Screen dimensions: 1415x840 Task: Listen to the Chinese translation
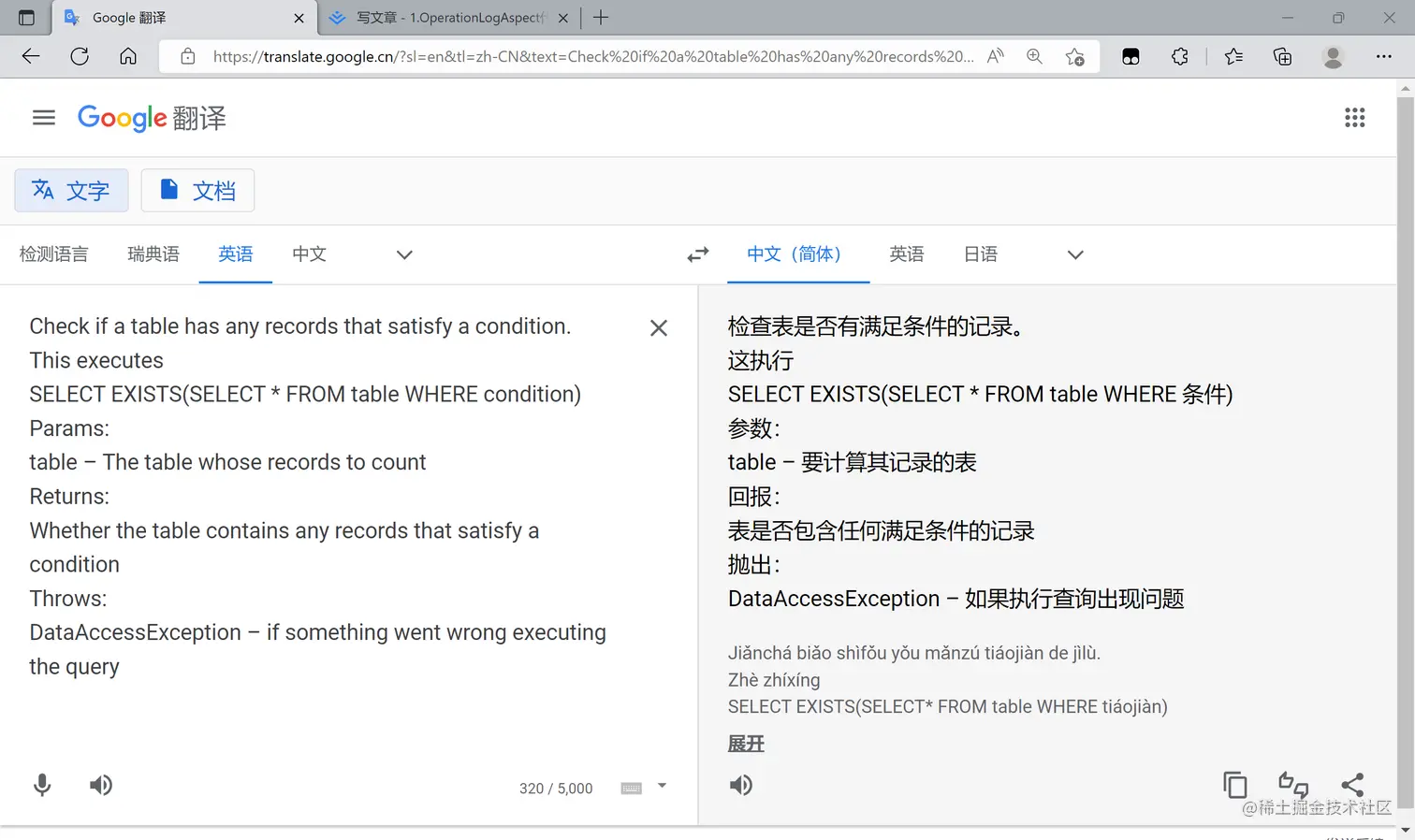[x=741, y=785]
